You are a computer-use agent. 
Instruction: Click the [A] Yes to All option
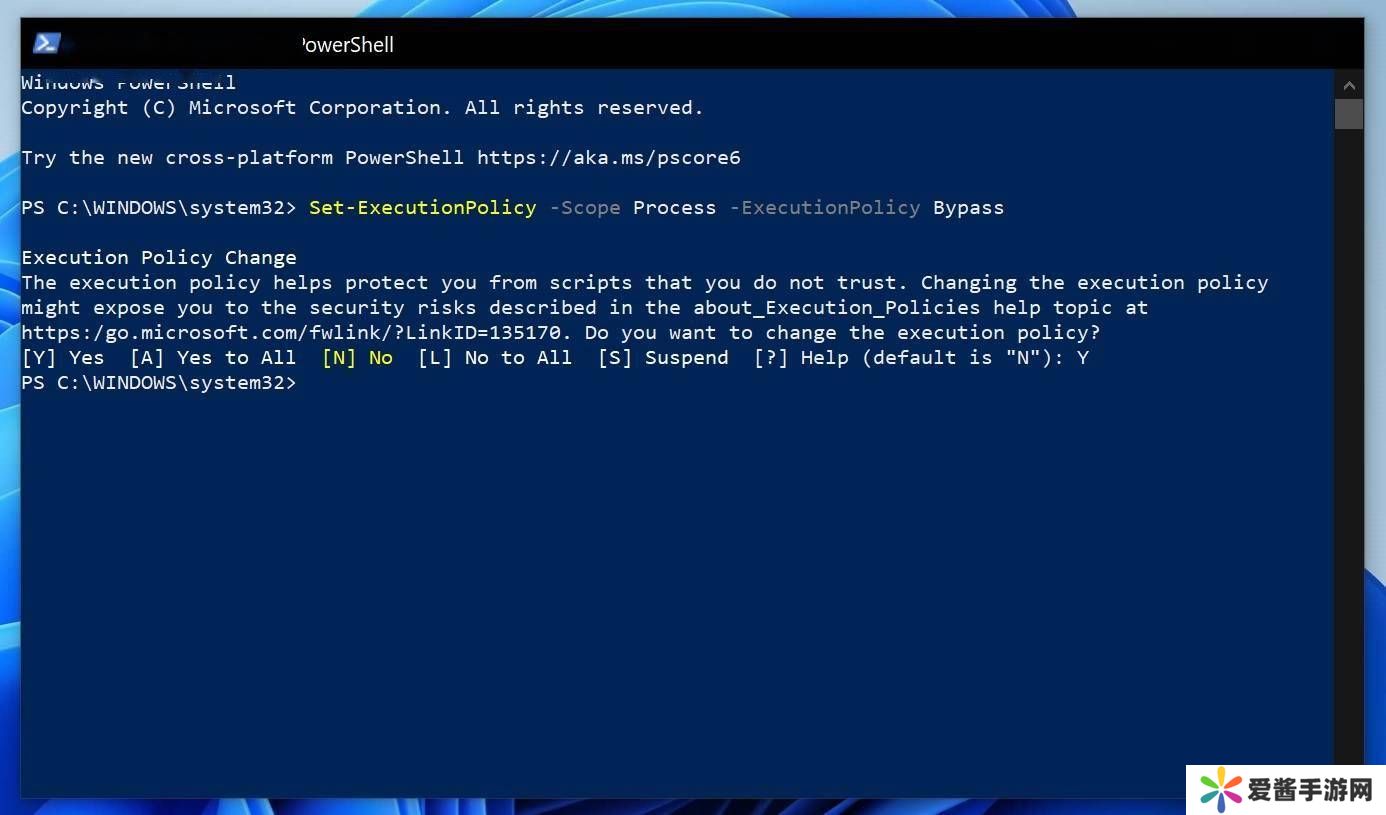point(213,358)
